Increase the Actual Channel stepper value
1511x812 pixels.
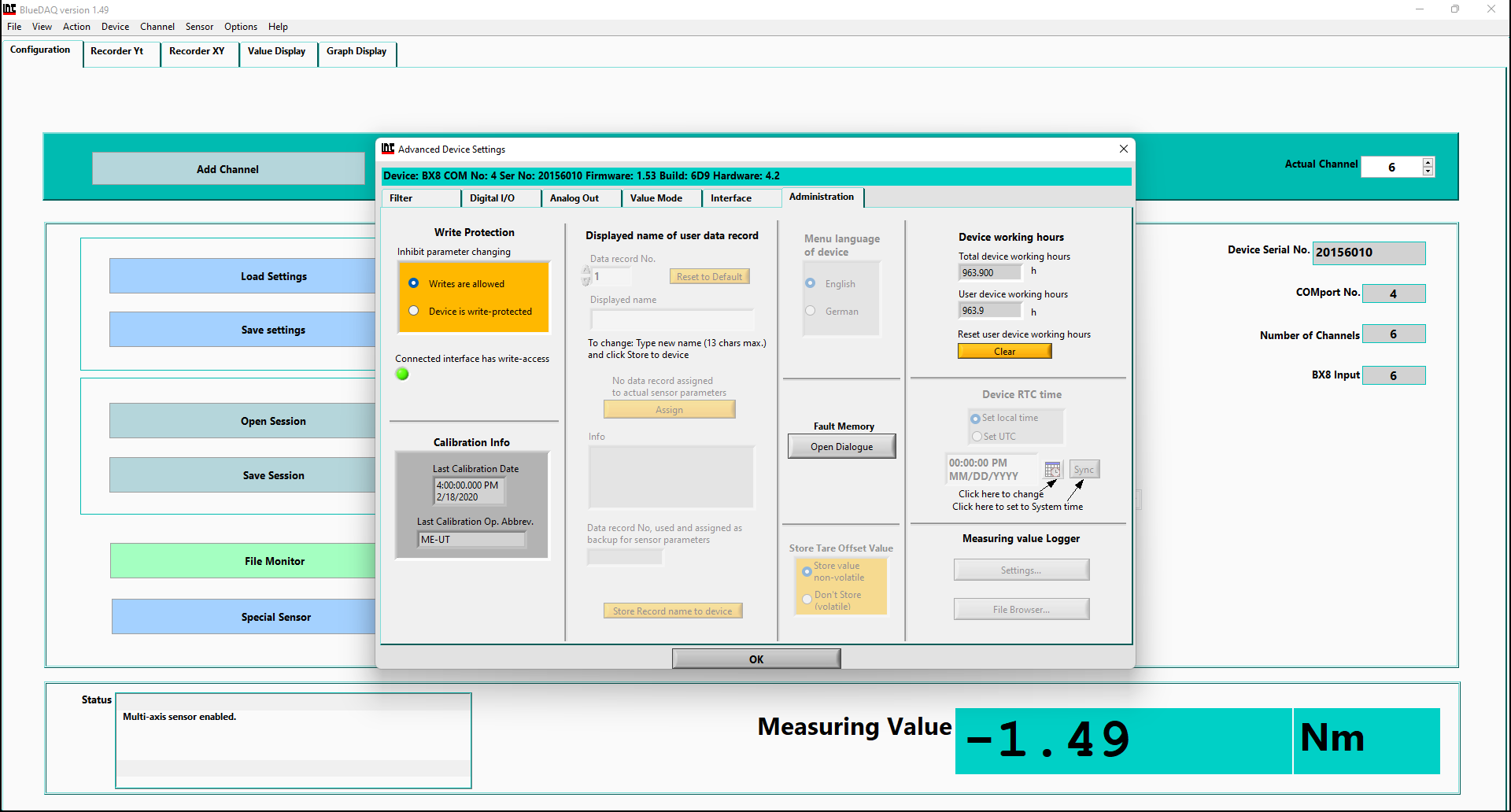click(1428, 162)
